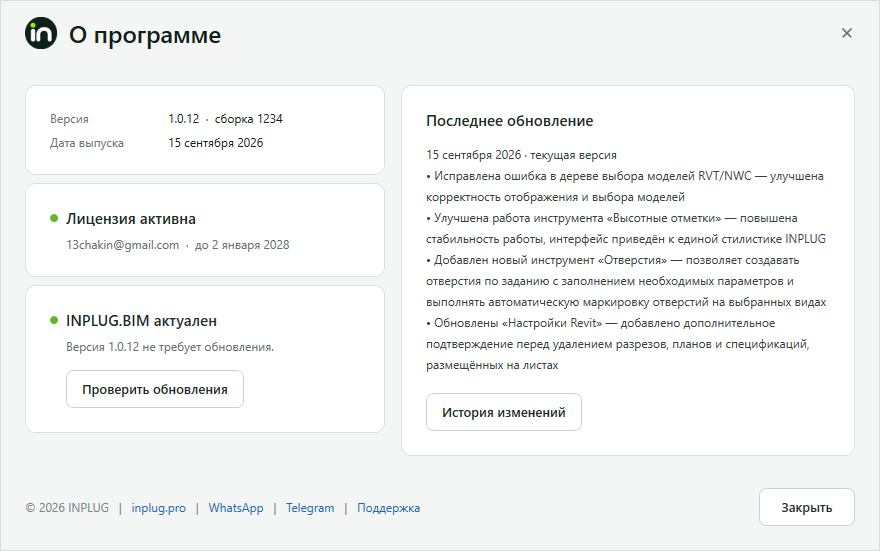This screenshot has width=880, height=551.
Task: Click the INPLUG logo icon
Action: point(41,33)
